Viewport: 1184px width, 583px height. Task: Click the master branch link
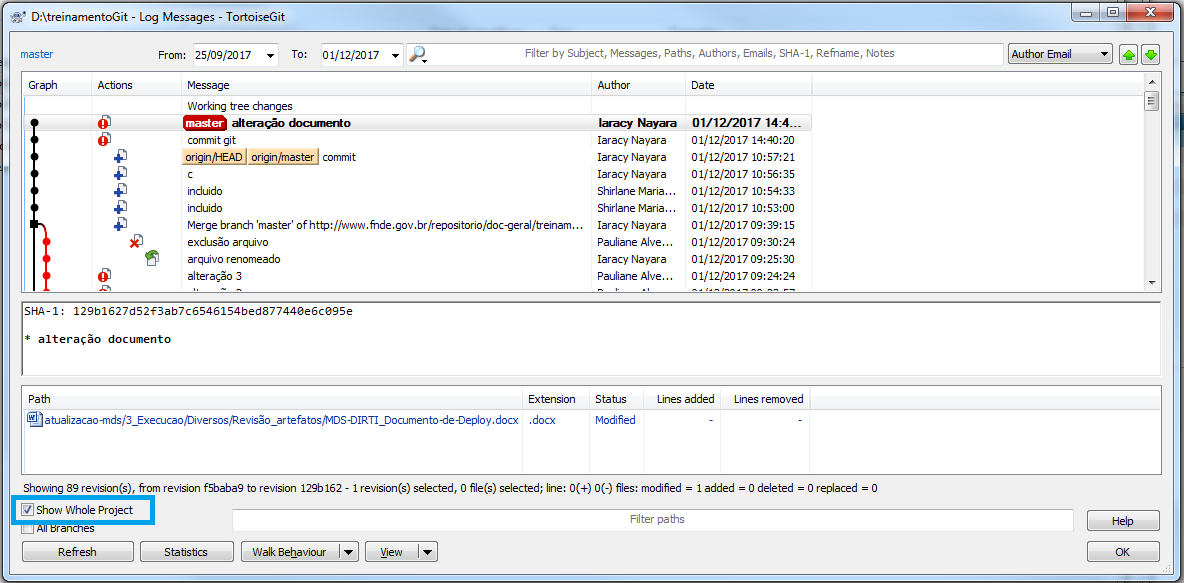point(37,54)
